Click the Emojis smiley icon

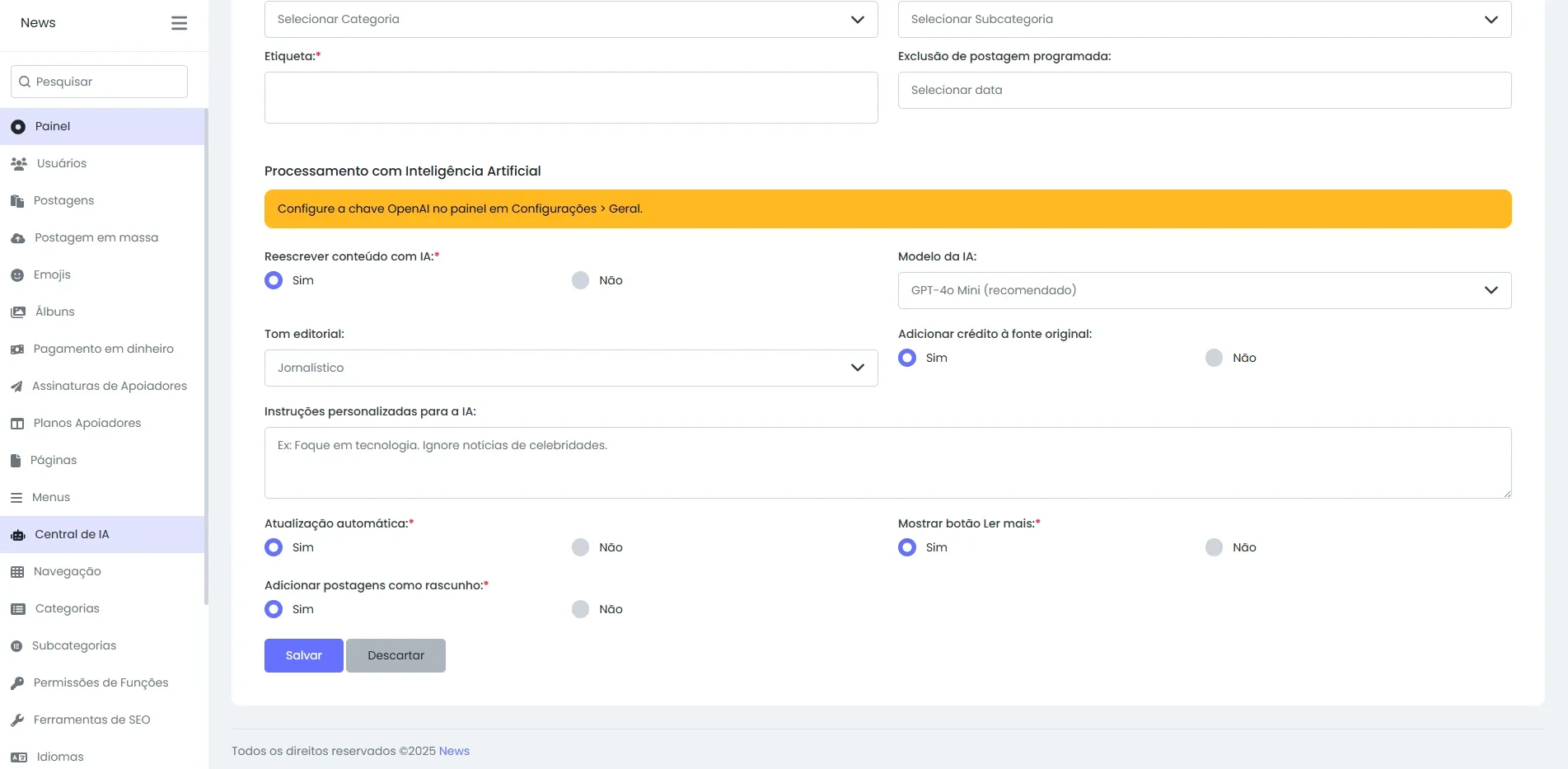pos(17,274)
